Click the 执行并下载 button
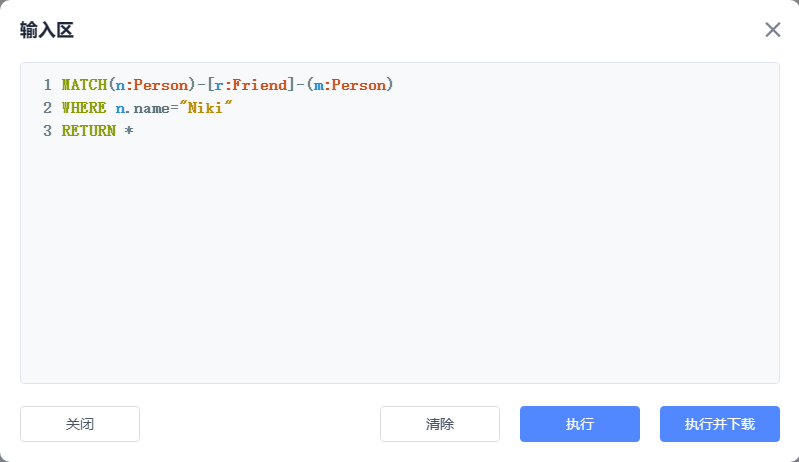Screen dimensions: 799x462 click(720, 424)
